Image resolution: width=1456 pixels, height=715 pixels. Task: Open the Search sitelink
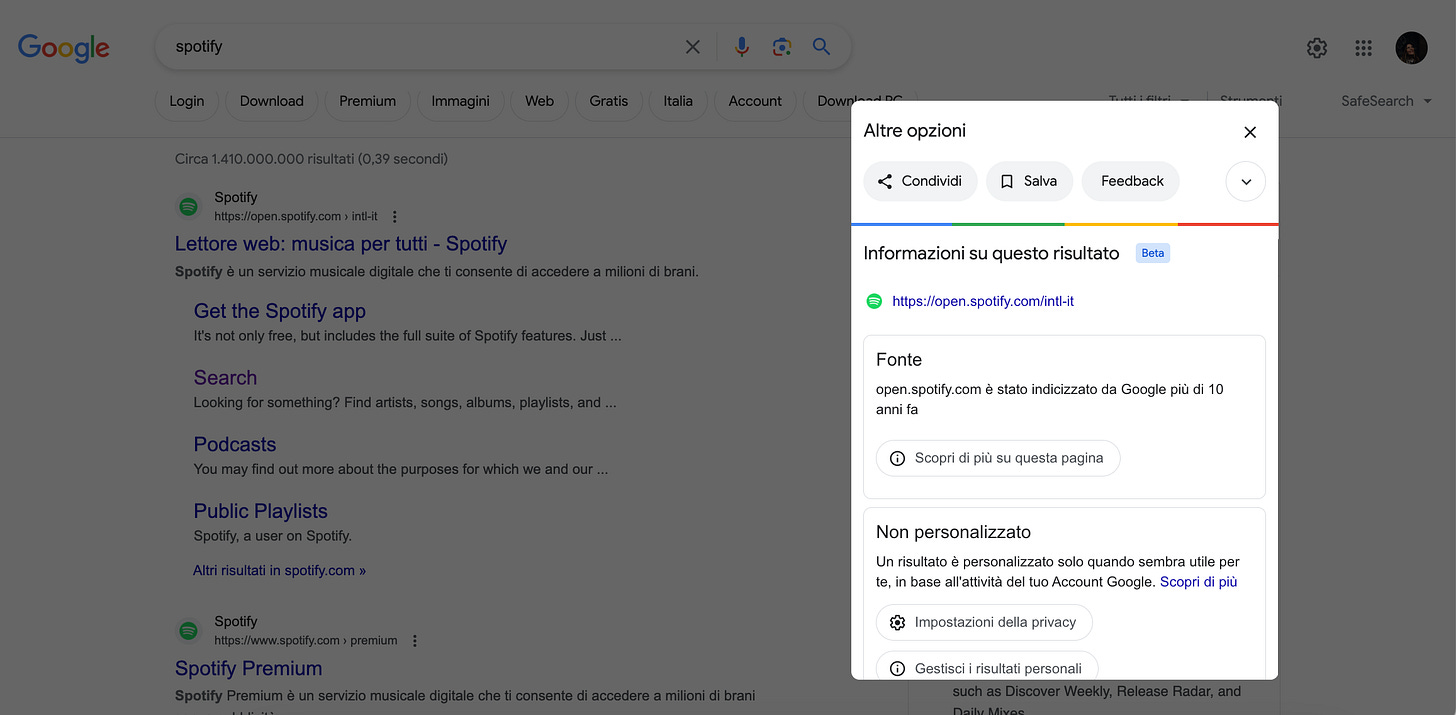(225, 378)
